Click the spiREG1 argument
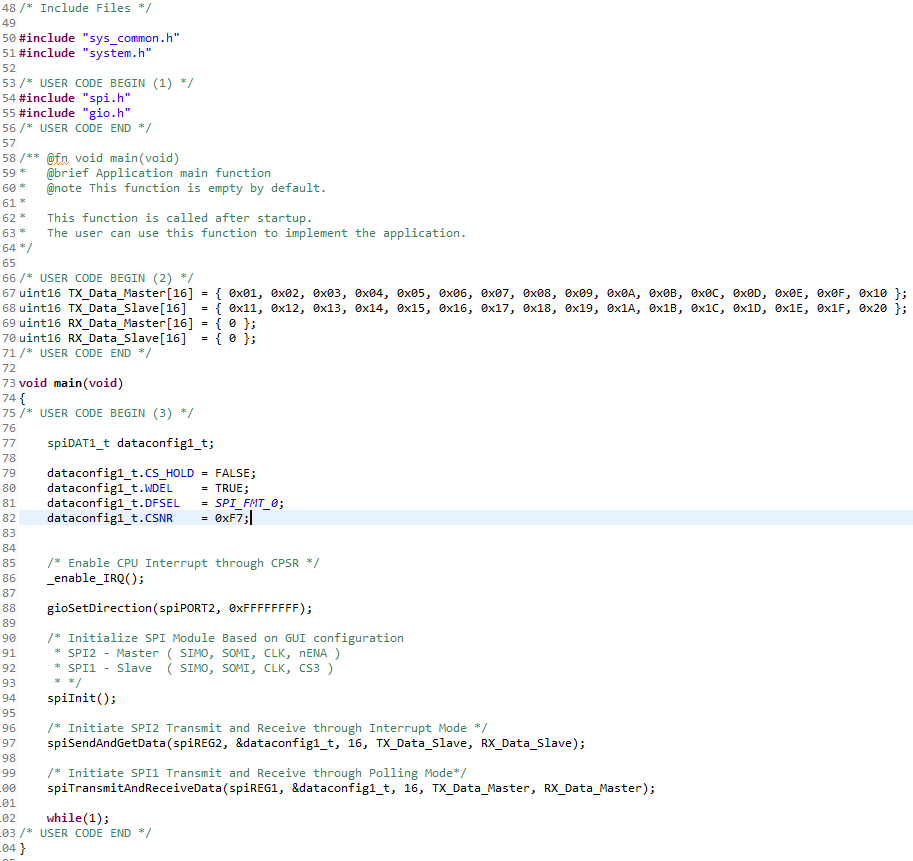Image resolution: width=913 pixels, height=861 pixels. point(253,788)
